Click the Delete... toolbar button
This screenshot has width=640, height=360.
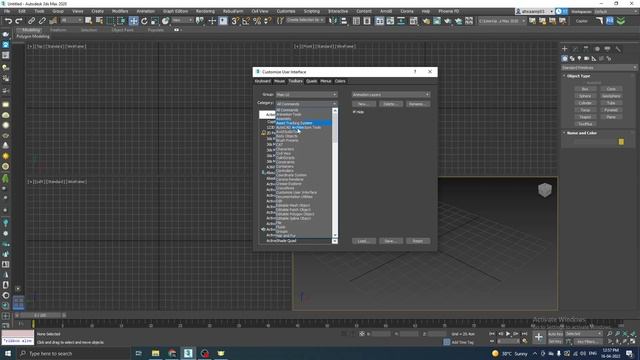391,104
